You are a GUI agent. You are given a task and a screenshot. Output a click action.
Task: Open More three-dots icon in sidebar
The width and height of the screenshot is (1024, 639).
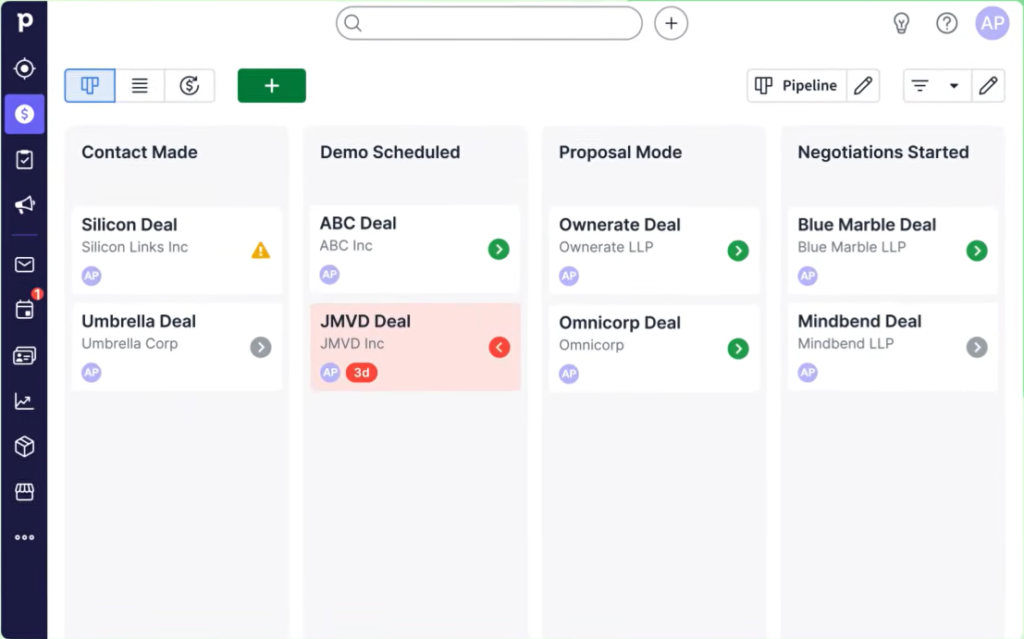coord(24,537)
